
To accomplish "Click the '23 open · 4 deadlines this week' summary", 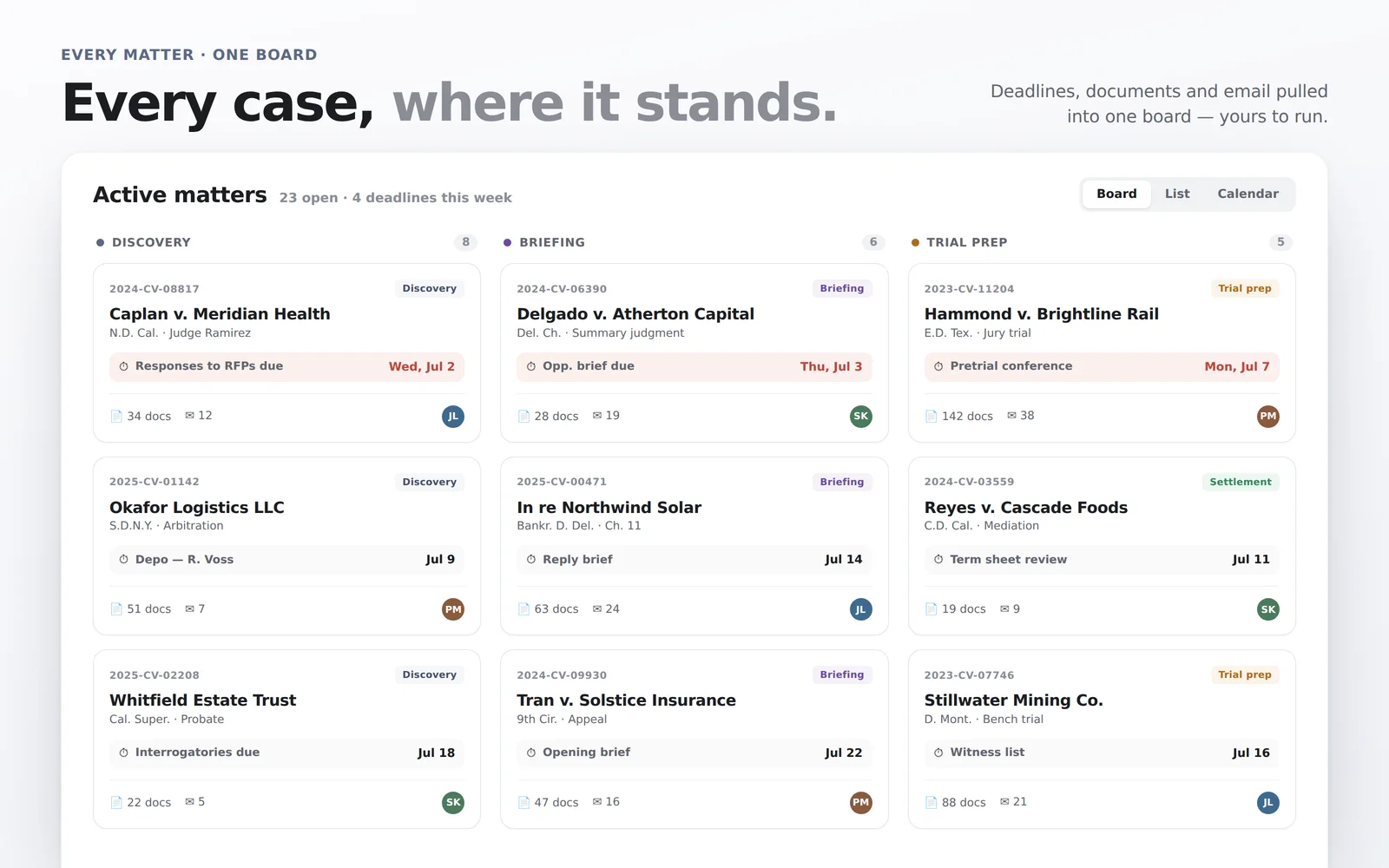I will pos(396,198).
